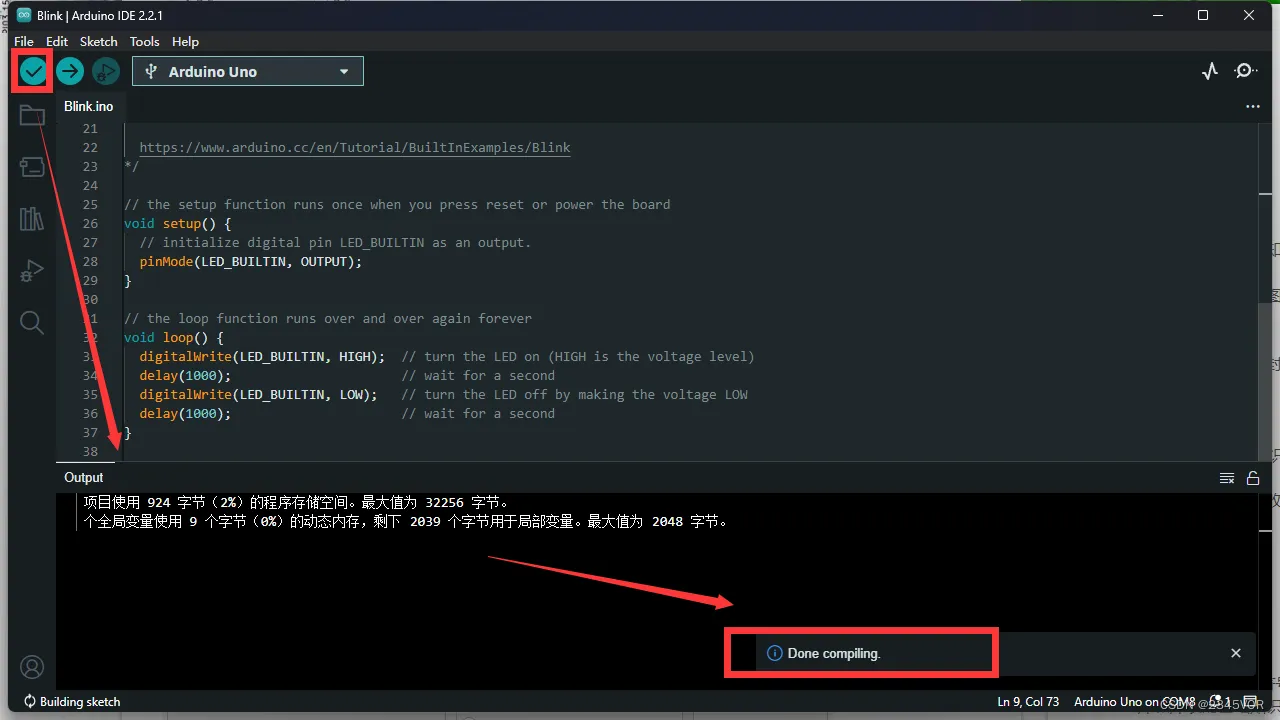Click on pinMode(LED_BUILTIN, OUTPUT) line
The height and width of the screenshot is (720, 1280).
[x=251, y=262]
